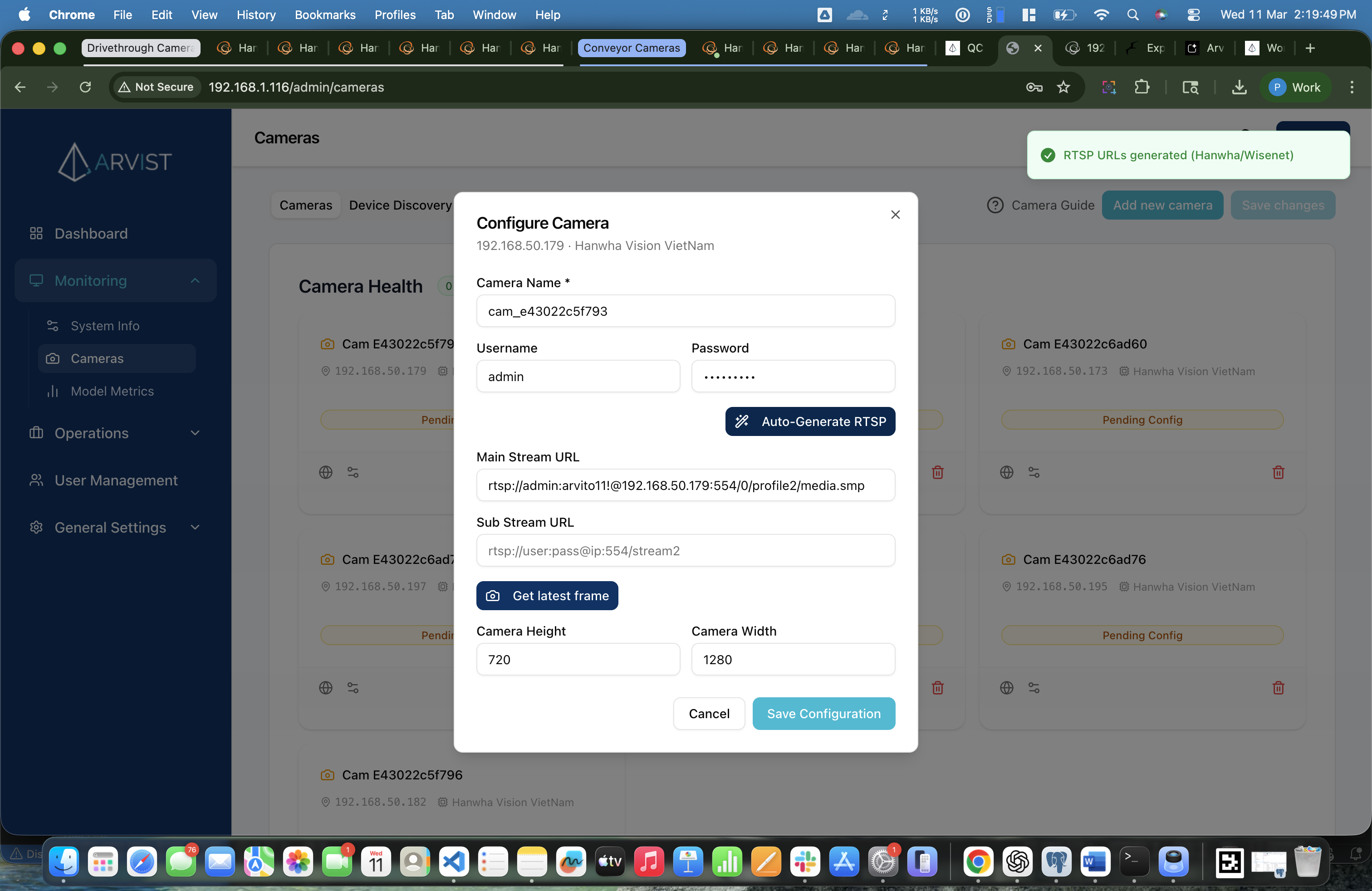The height and width of the screenshot is (891, 1372).
Task: Open System Info in the sidebar
Action: coord(105,326)
